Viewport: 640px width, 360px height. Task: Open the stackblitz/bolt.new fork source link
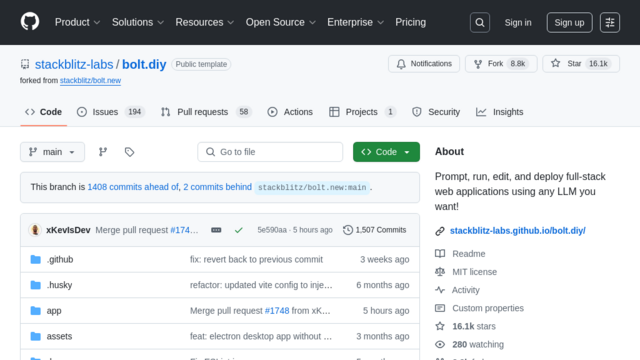tap(90, 80)
